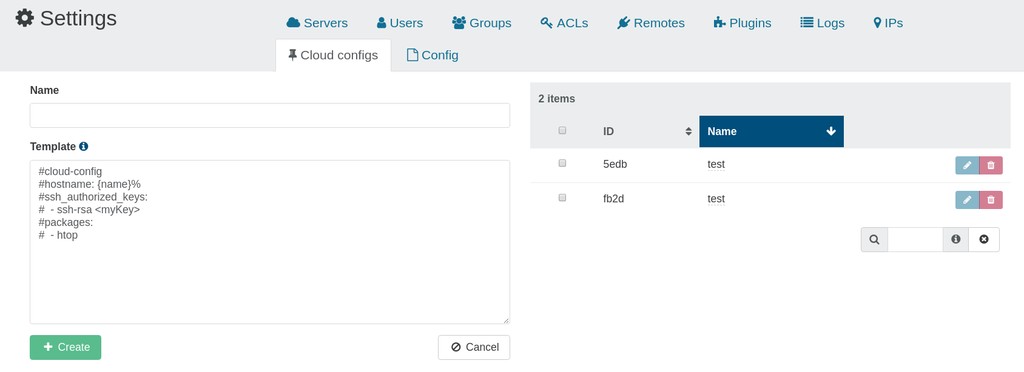Open the Servers tab

pos(317,23)
